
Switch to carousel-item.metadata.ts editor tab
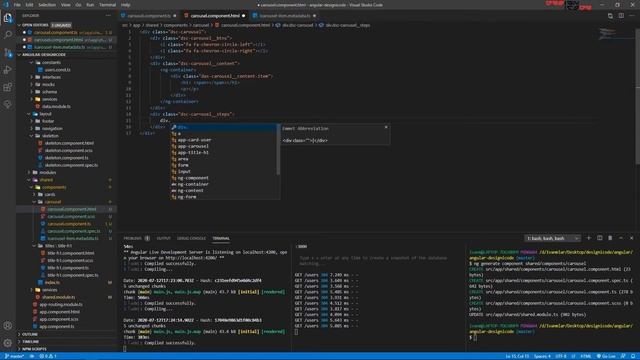click(284, 16)
